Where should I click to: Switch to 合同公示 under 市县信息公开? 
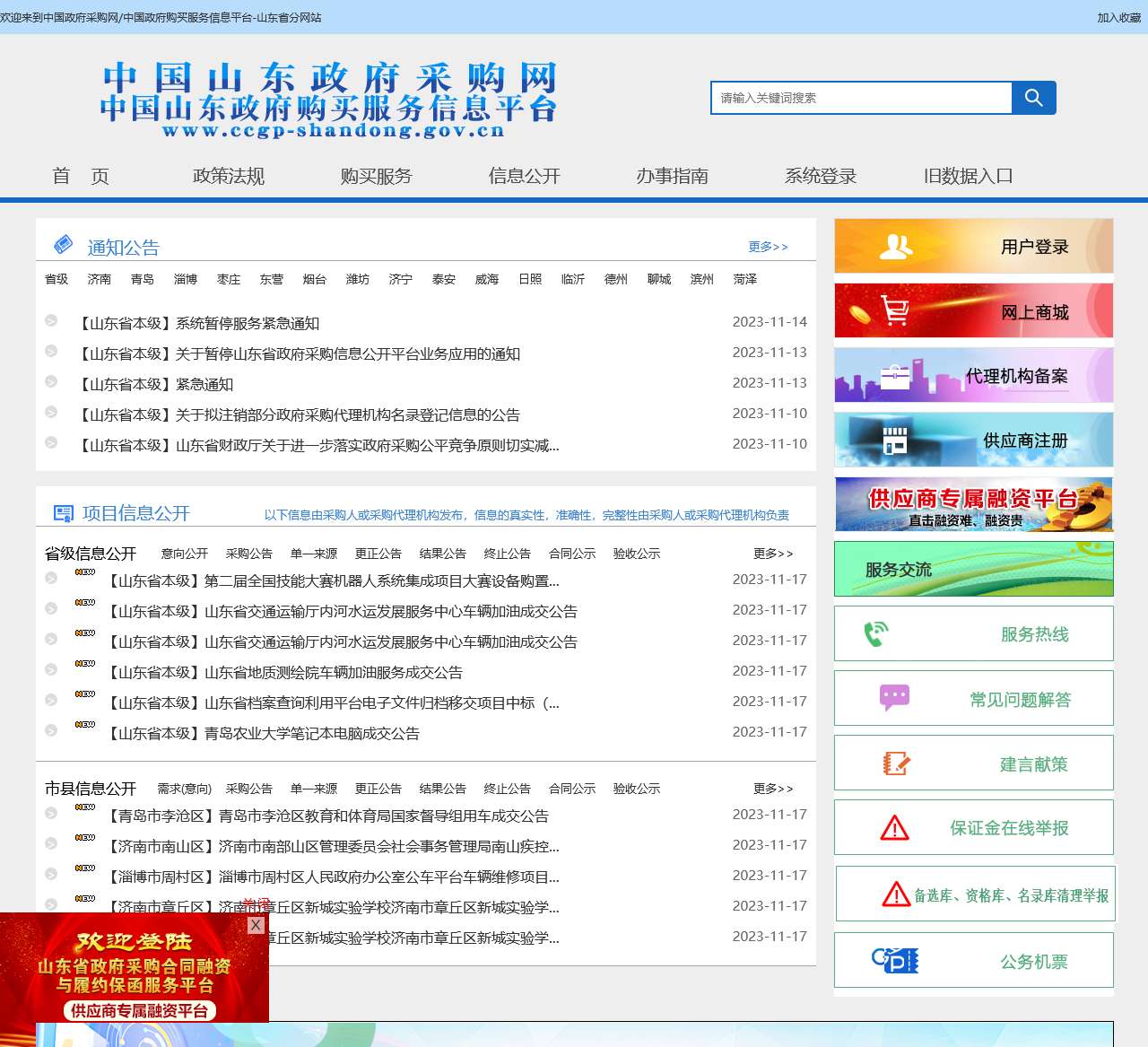572,789
